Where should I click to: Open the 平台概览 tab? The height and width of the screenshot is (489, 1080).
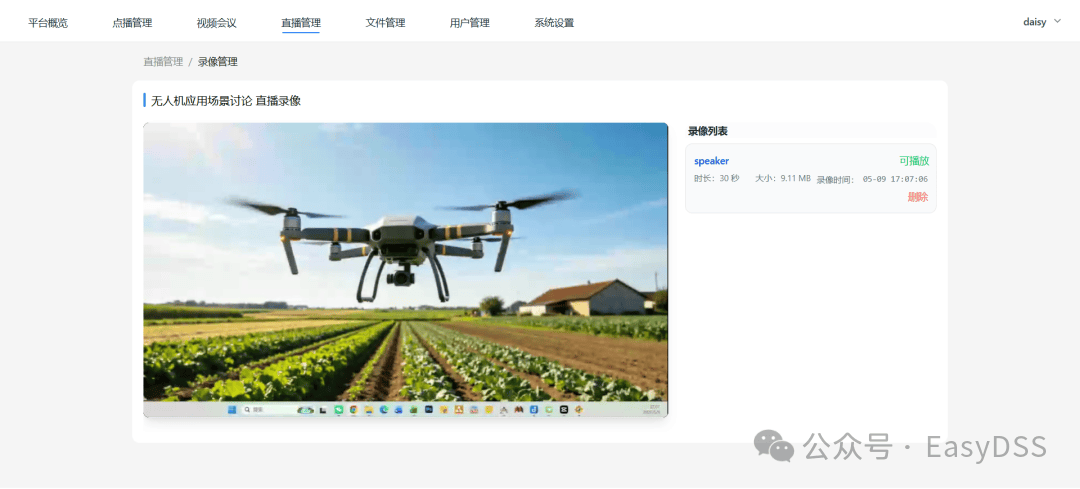(48, 23)
